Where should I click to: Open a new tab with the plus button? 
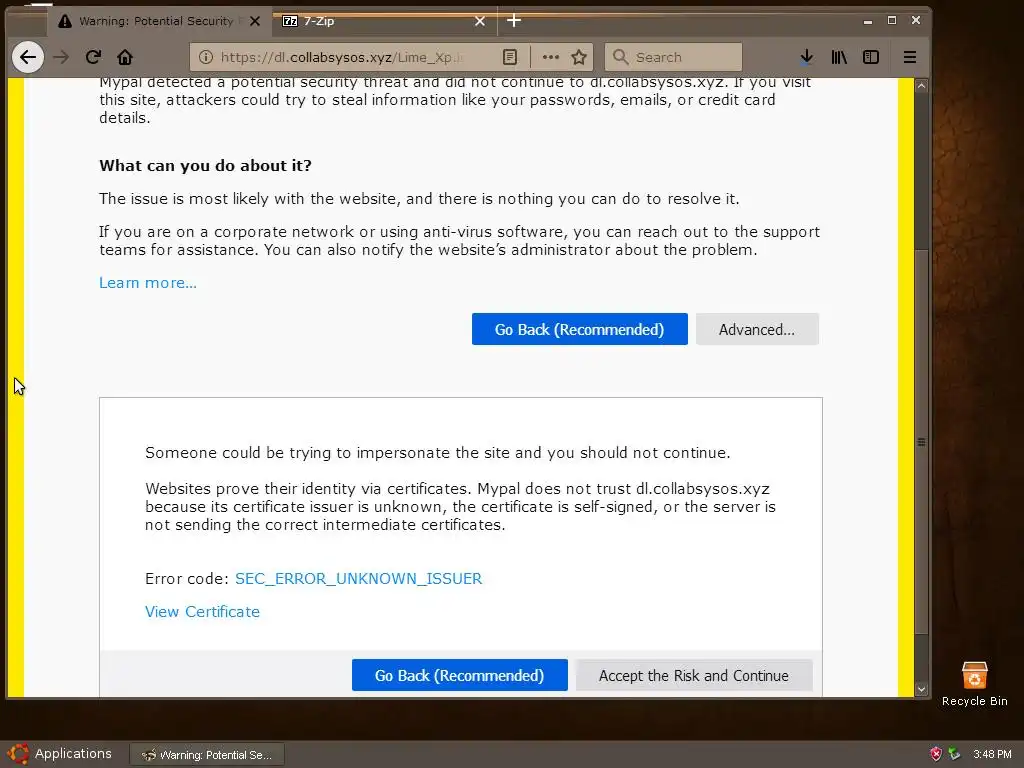coord(514,21)
